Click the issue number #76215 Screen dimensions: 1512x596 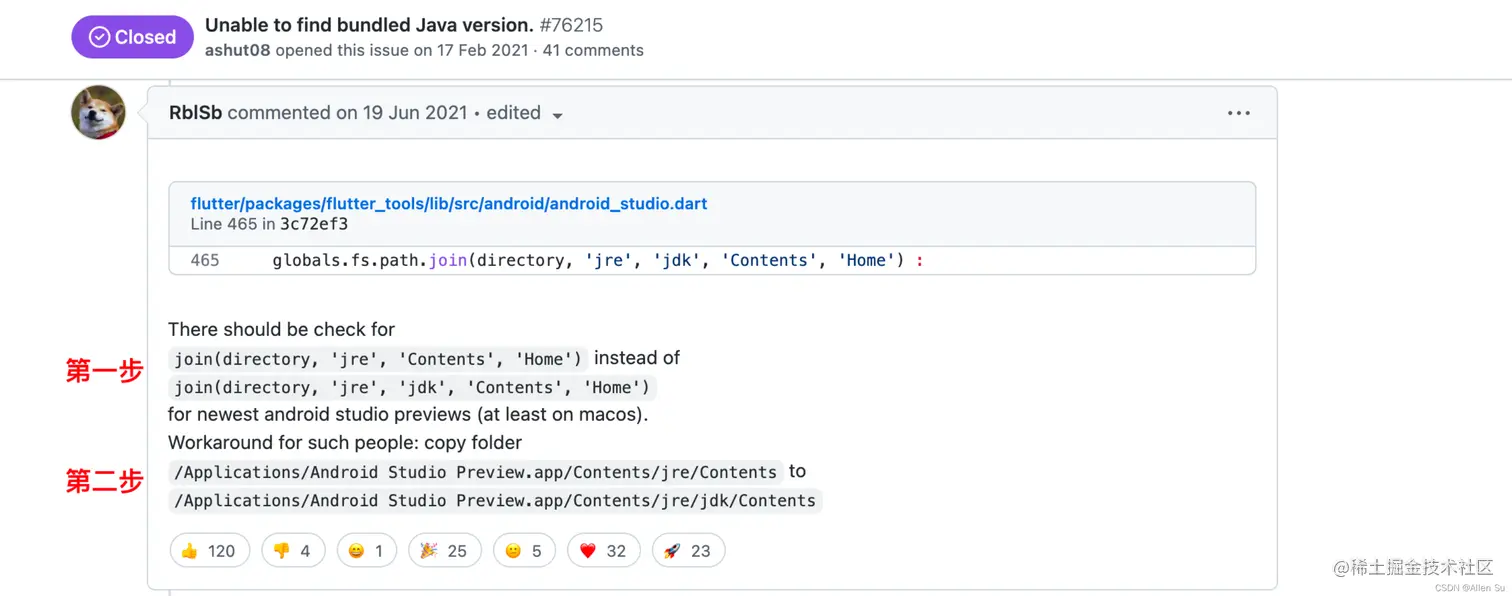click(571, 25)
